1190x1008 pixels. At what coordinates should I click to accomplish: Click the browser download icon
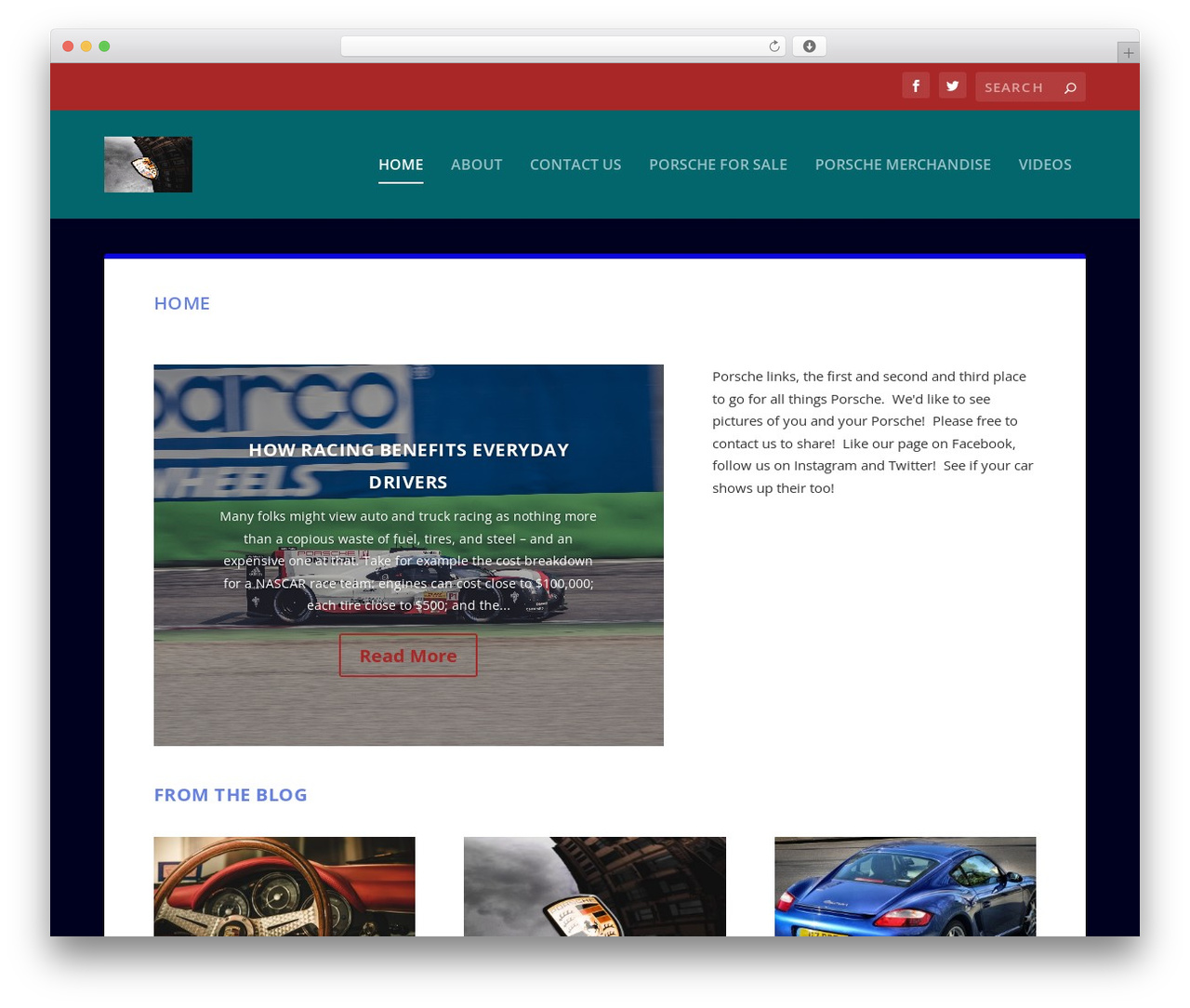(x=809, y=46)
